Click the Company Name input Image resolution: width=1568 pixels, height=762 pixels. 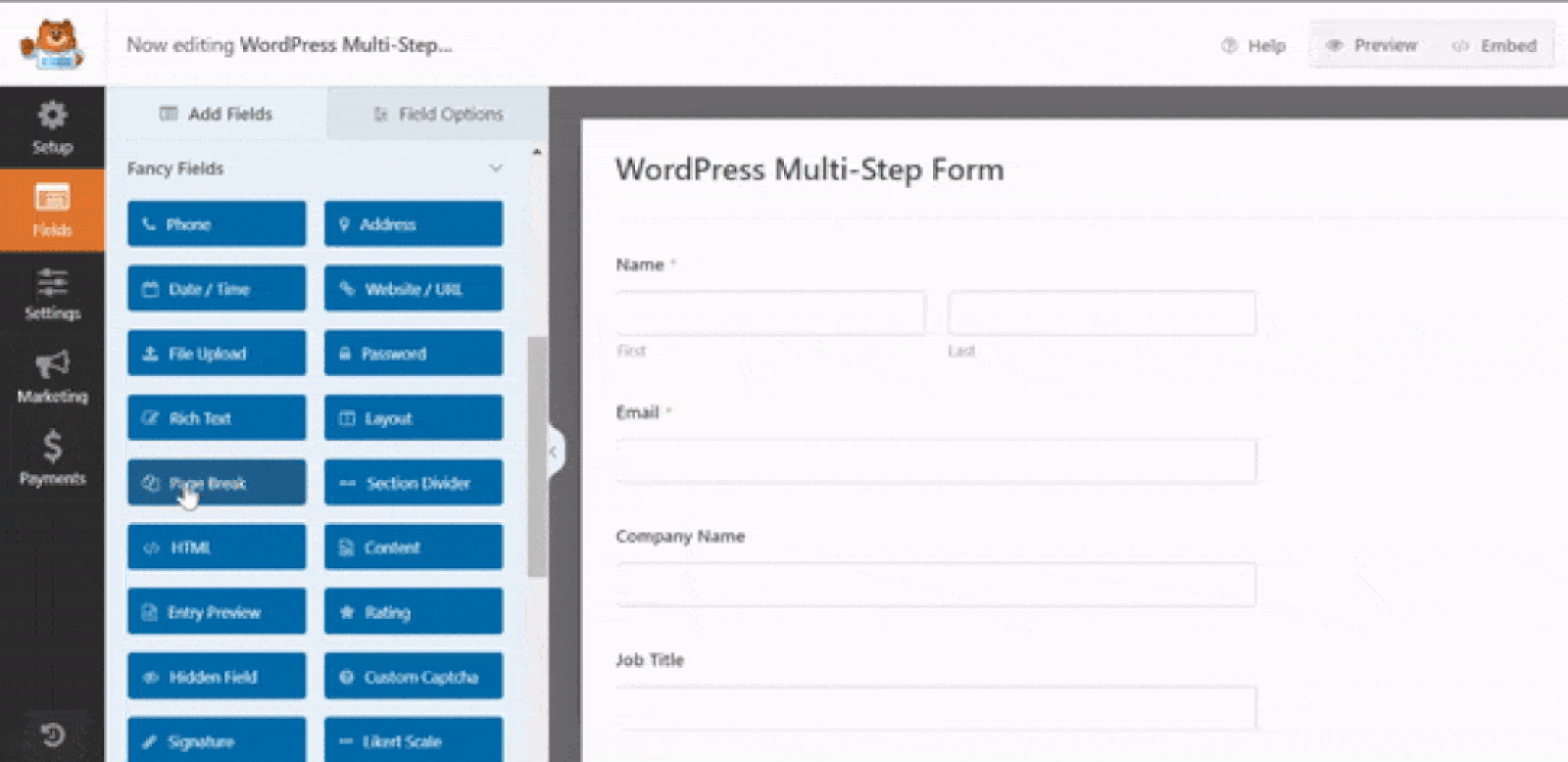click(x=936, y=585)
